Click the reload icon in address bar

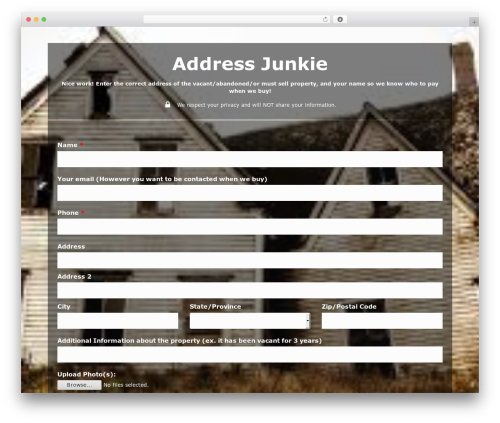click(325, 20)
